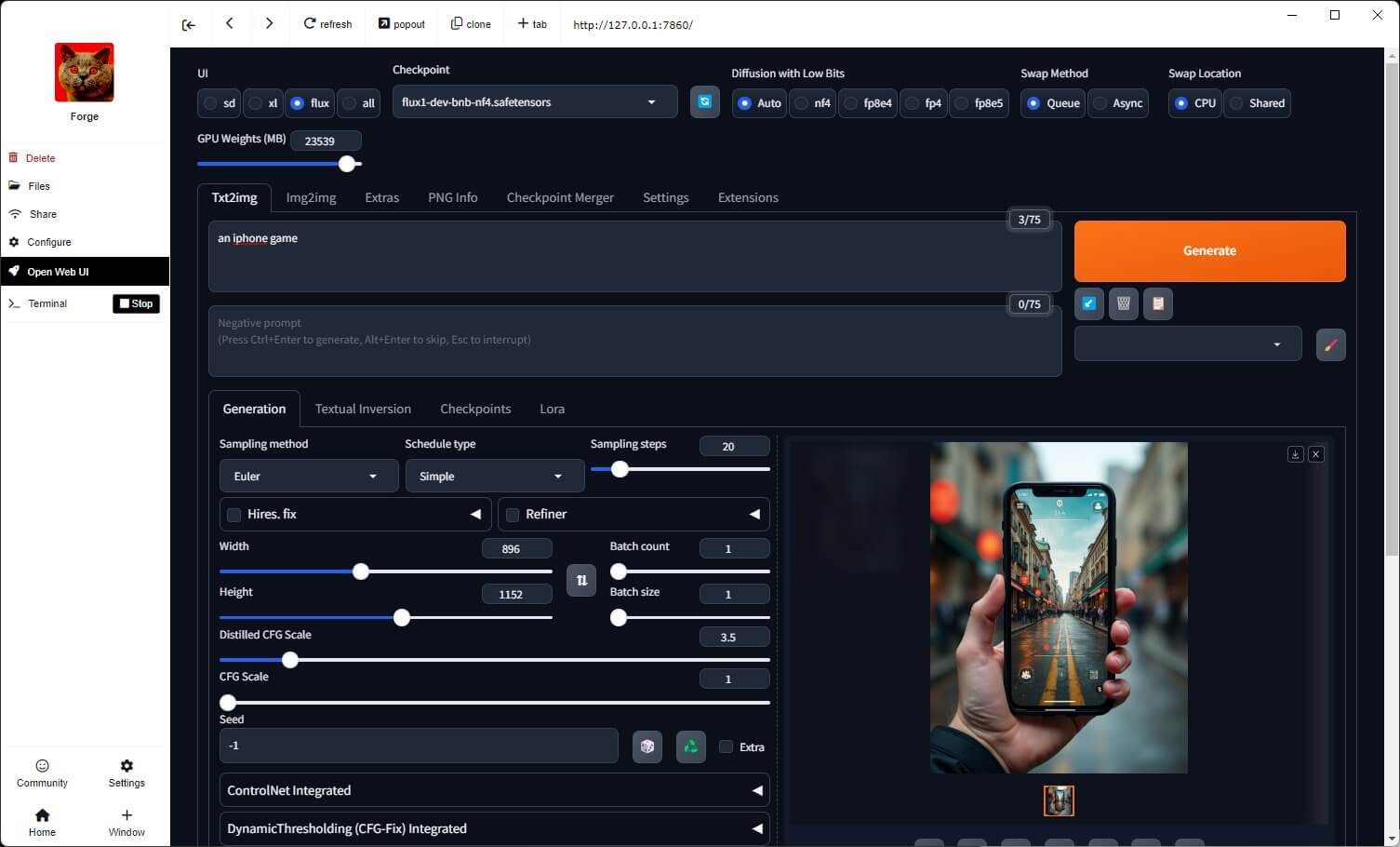Select the Async swap method
The height and width of the screenshot is (847, 1400).
[x=1101, y=103]
